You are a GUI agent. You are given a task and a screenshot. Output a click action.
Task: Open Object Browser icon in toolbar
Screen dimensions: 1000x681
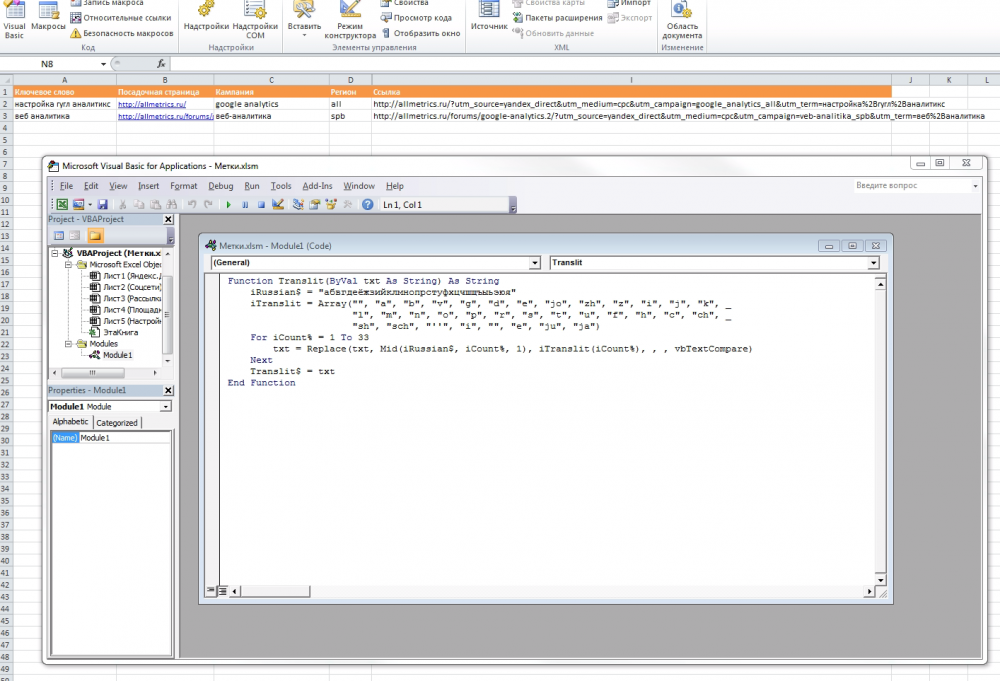(330, 205)
